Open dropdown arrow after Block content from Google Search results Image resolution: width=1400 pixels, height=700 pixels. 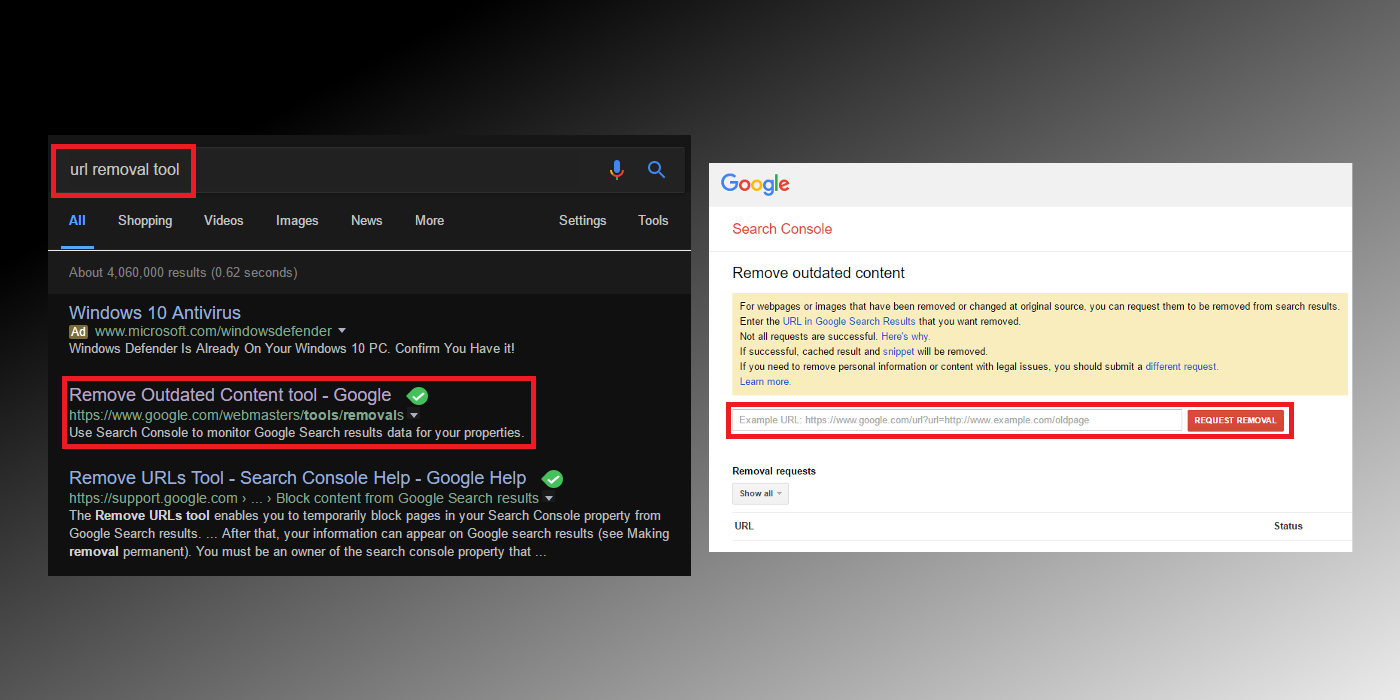[549, 498]
